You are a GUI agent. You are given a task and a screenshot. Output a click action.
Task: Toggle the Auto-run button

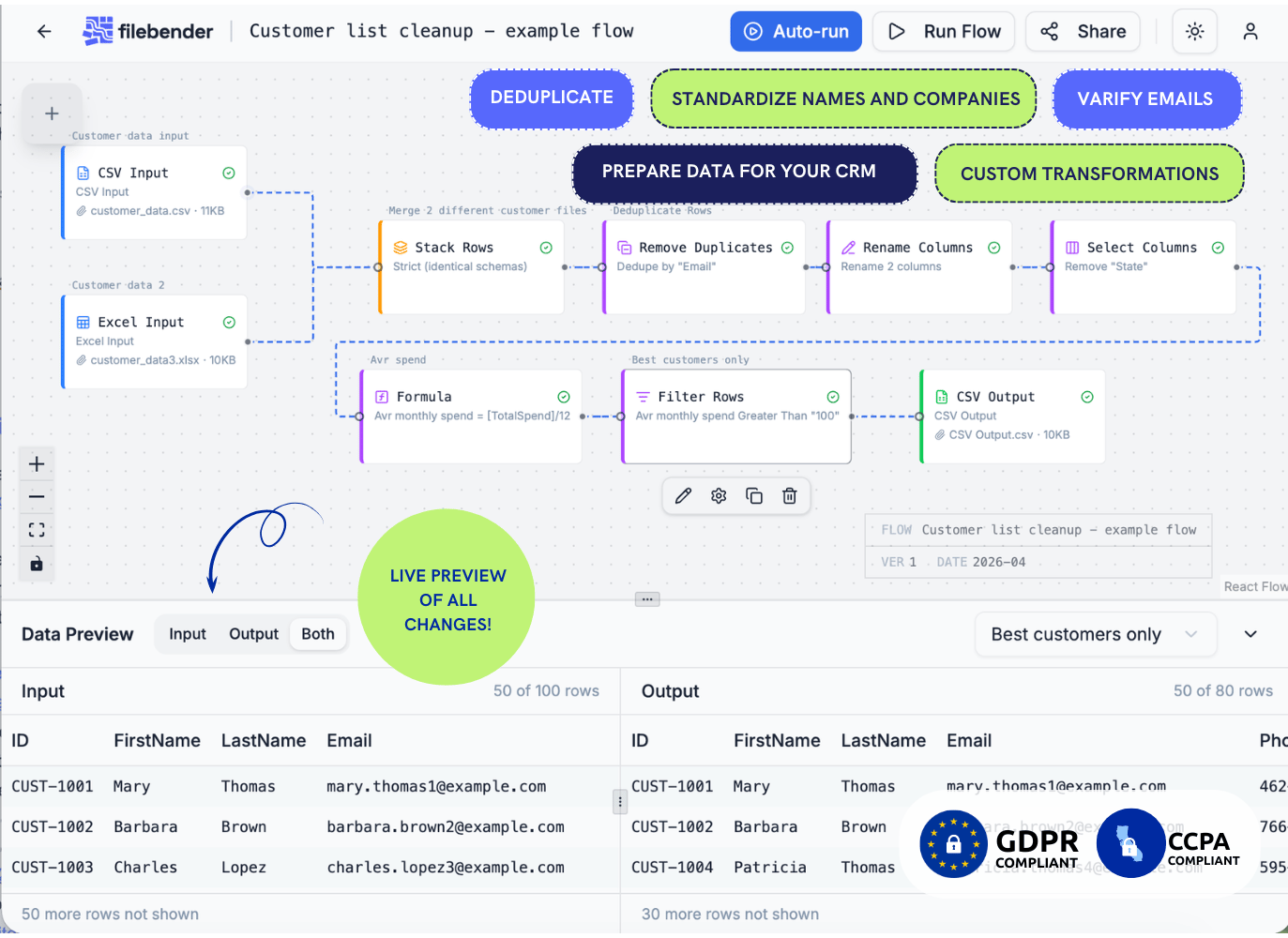796,31
